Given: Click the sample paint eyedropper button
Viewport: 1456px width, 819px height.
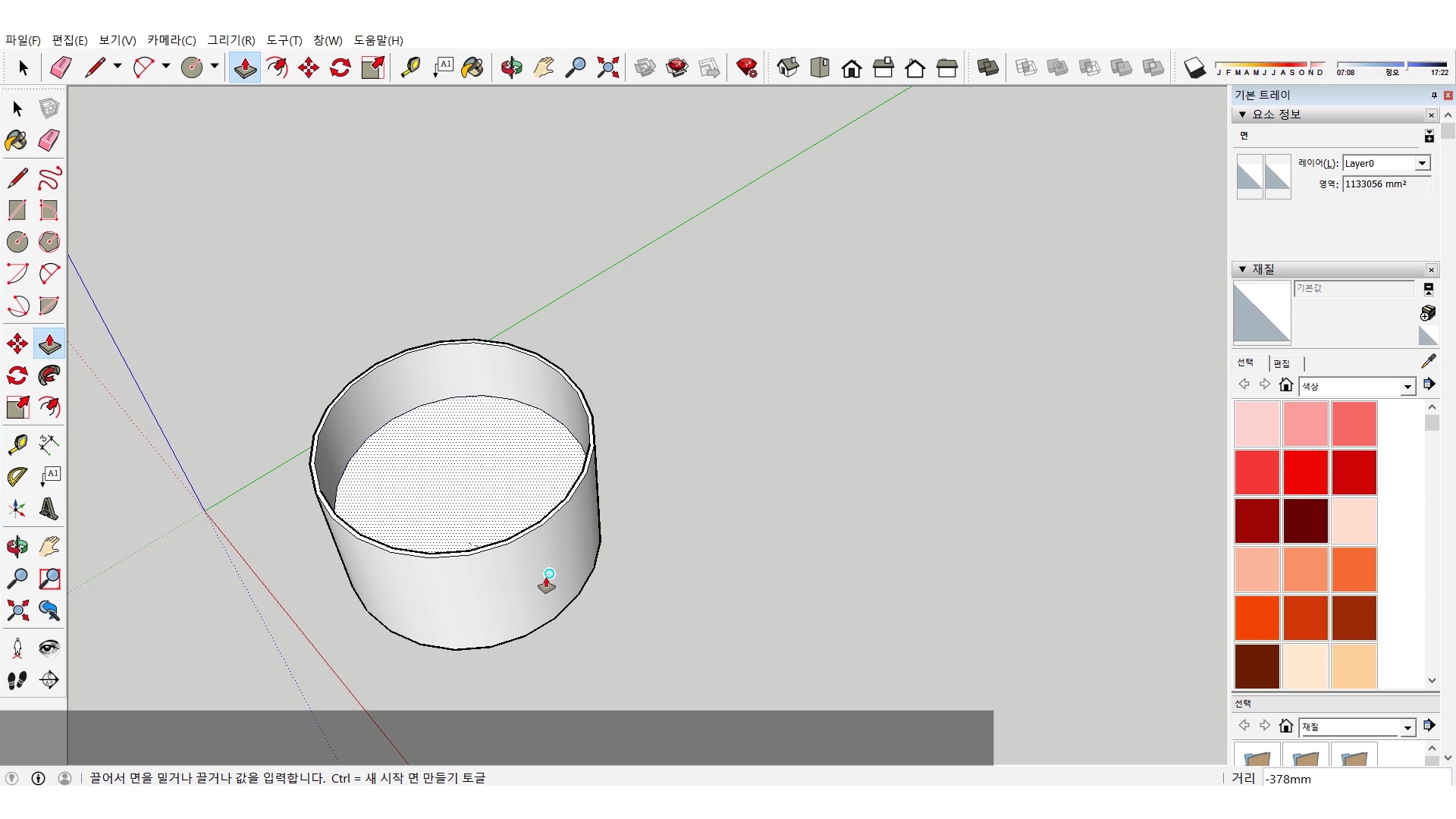Looking at the screenshot, I should coord(1428,362).
